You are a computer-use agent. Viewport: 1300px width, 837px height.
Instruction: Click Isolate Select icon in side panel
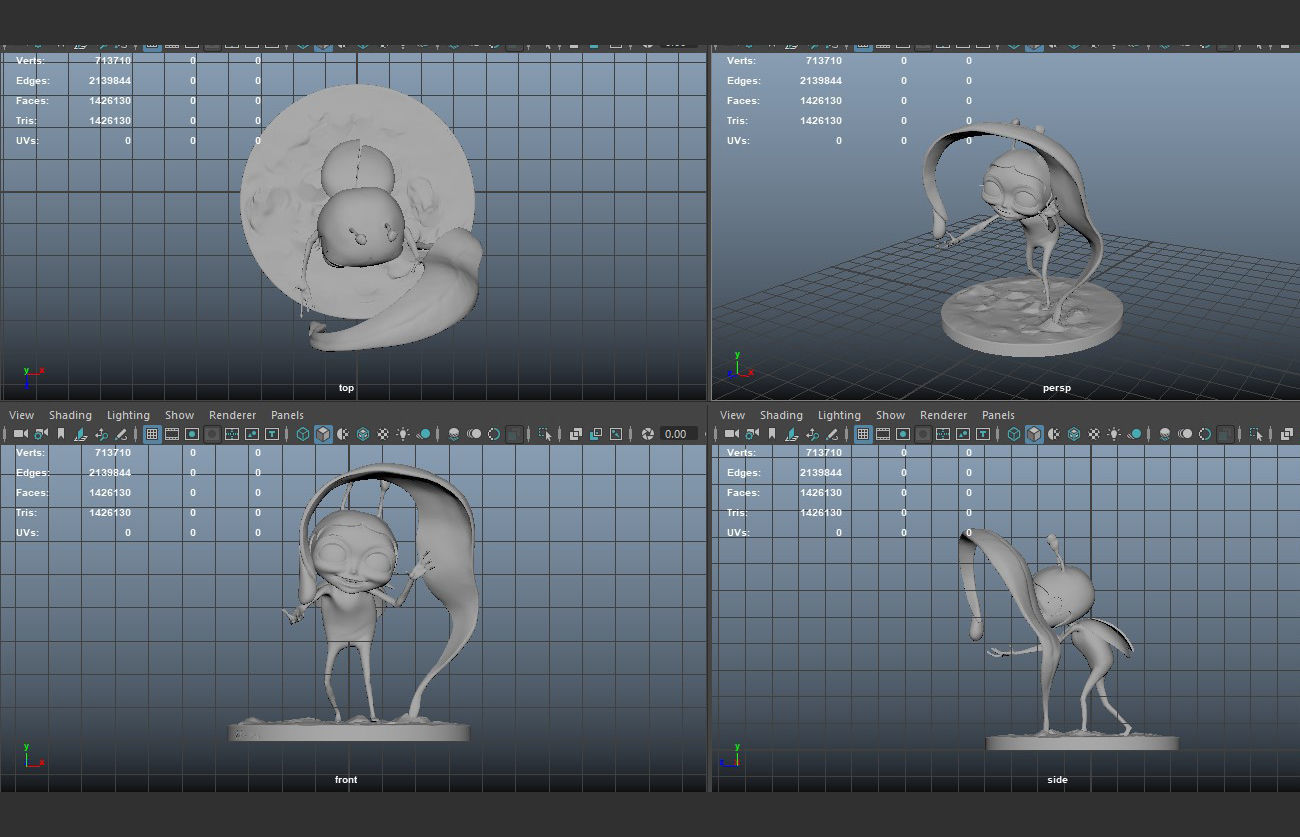pyautogui.click(x=1255, y=434)
